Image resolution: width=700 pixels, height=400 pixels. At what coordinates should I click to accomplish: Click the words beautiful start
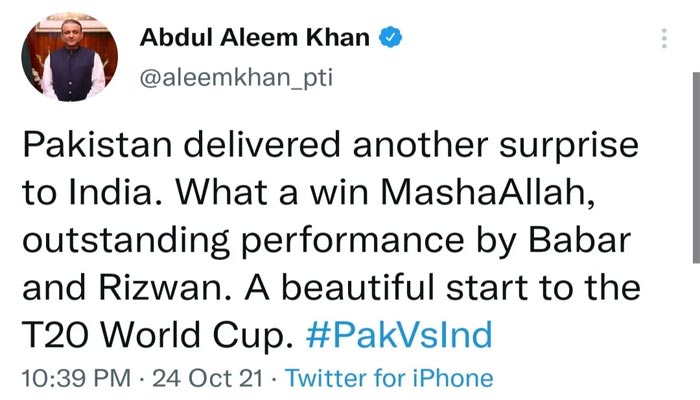[404, 288]
